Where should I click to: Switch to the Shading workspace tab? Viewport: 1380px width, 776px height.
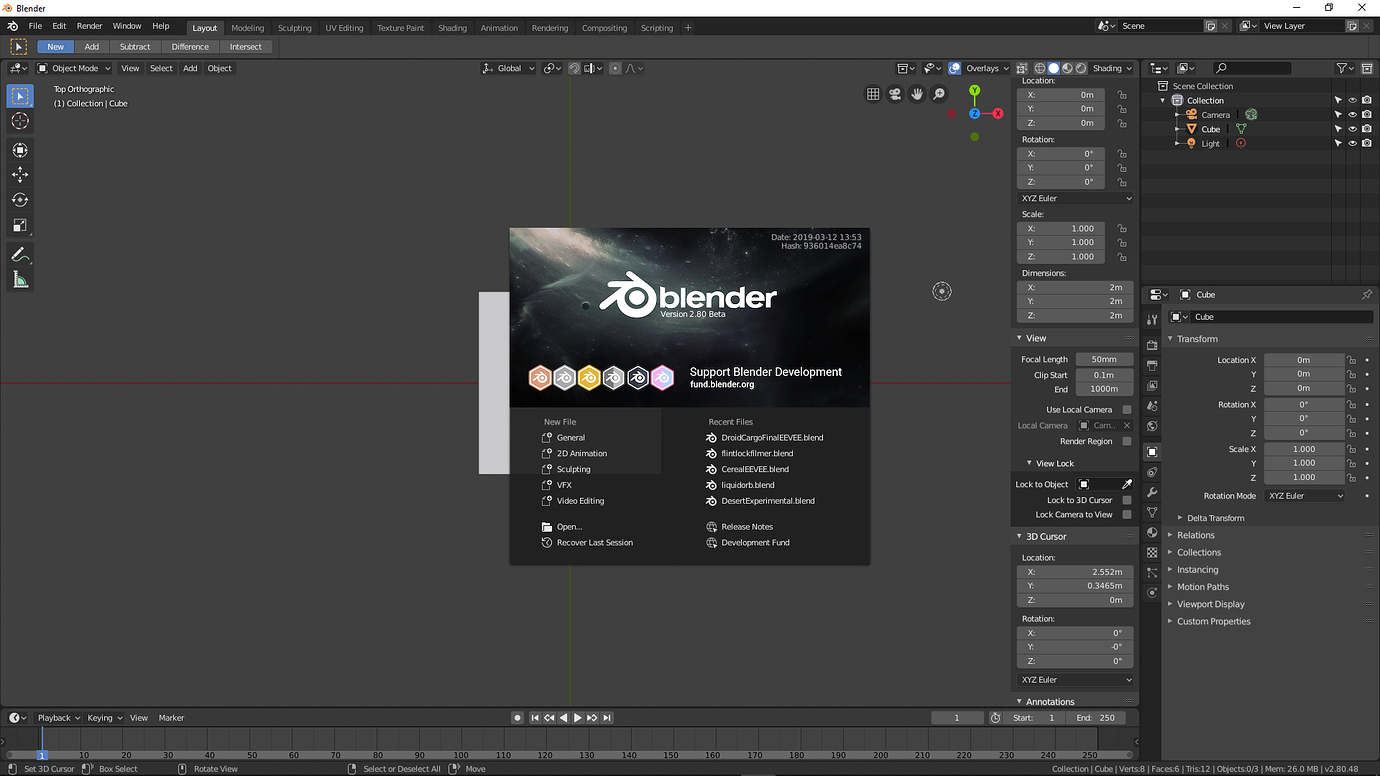452,28
